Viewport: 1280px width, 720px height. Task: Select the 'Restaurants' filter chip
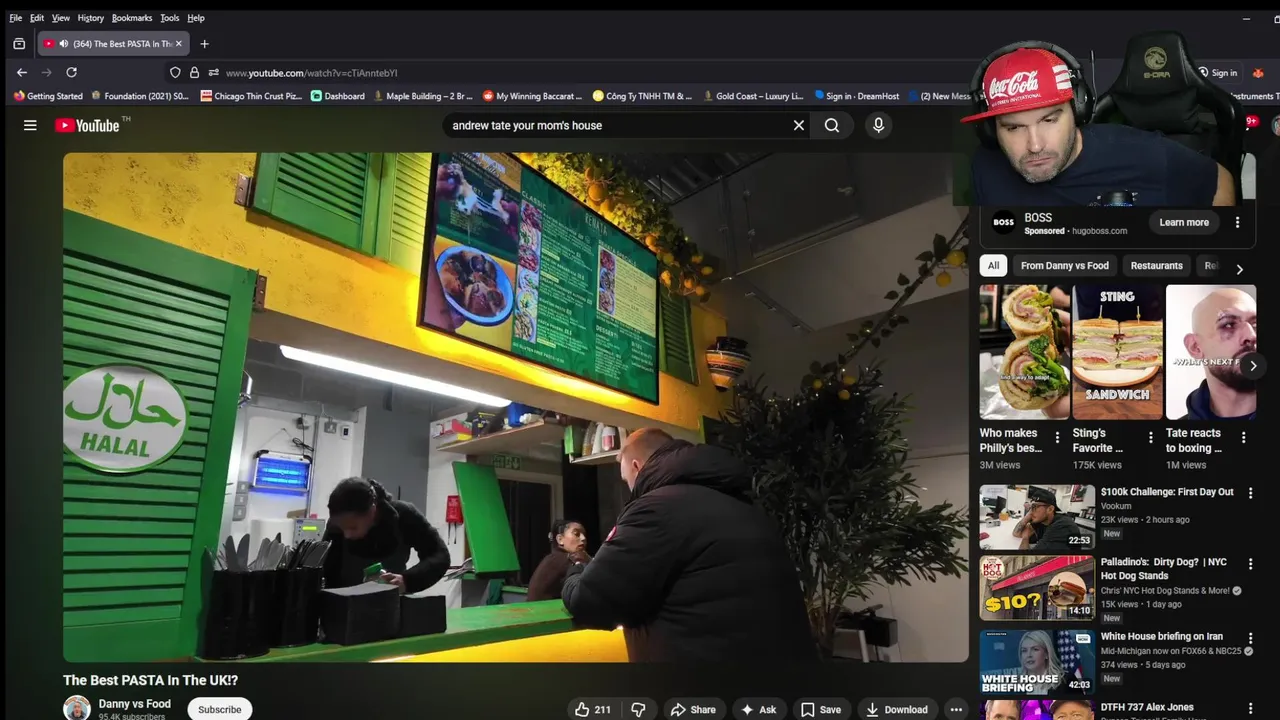tap(1156, 265)
